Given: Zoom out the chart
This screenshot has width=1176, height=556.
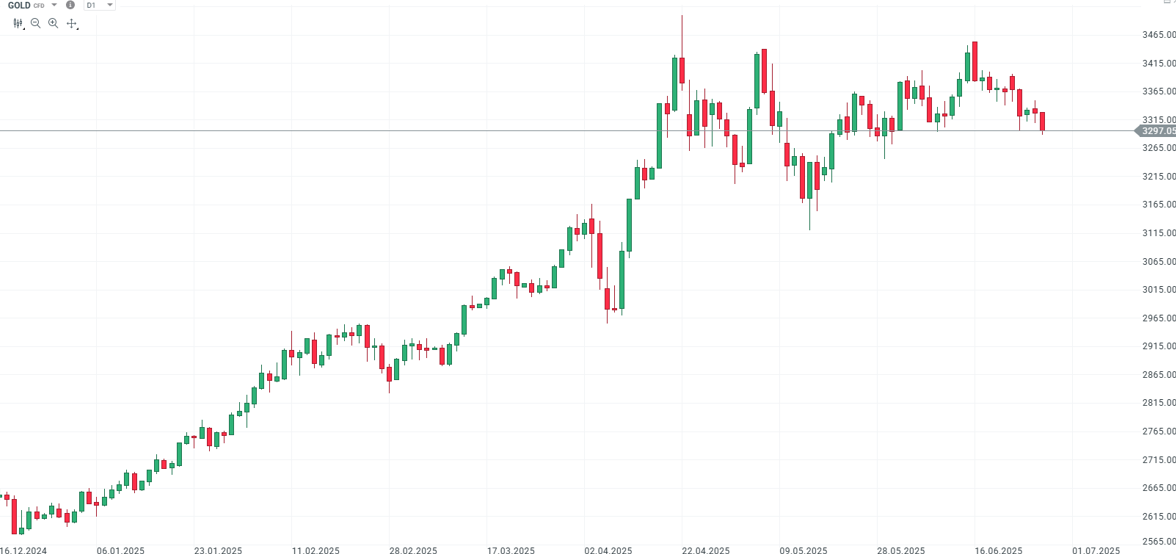Looking at the screenshot, I should (36, 23).
